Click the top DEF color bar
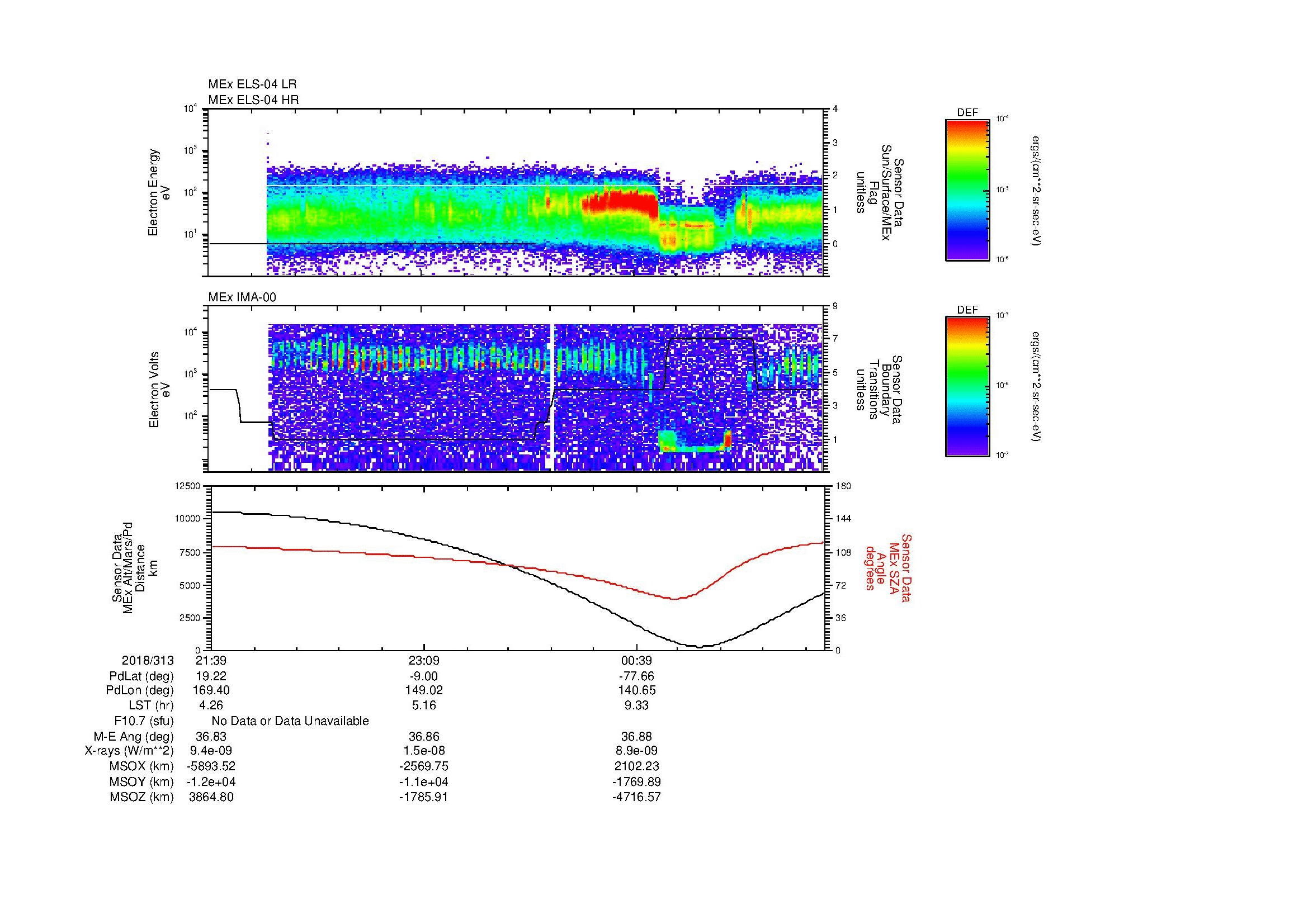Viewport: 1308px width, 924px height. (967, 190)
